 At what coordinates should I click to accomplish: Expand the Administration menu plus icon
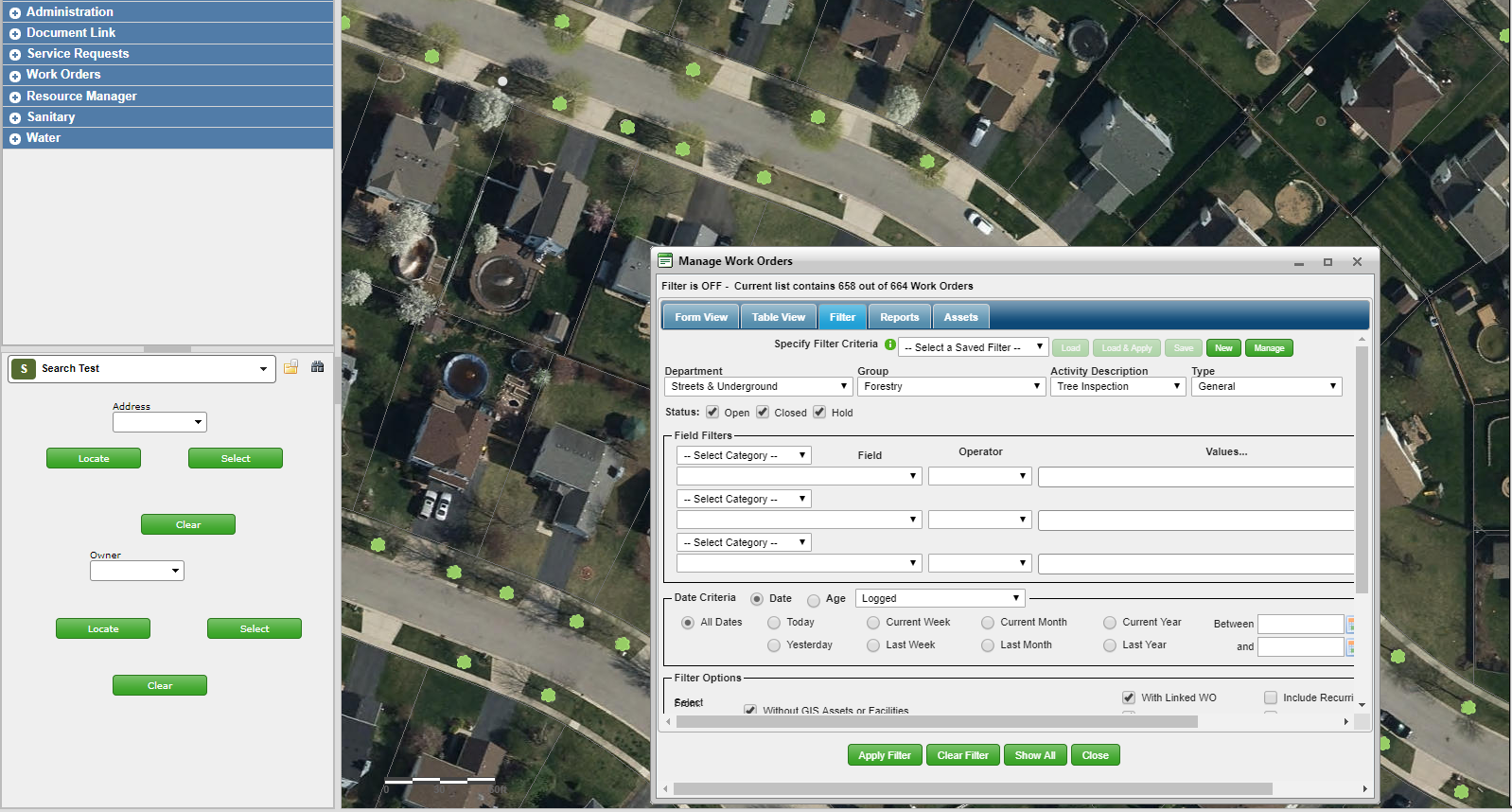coord(15,13)
